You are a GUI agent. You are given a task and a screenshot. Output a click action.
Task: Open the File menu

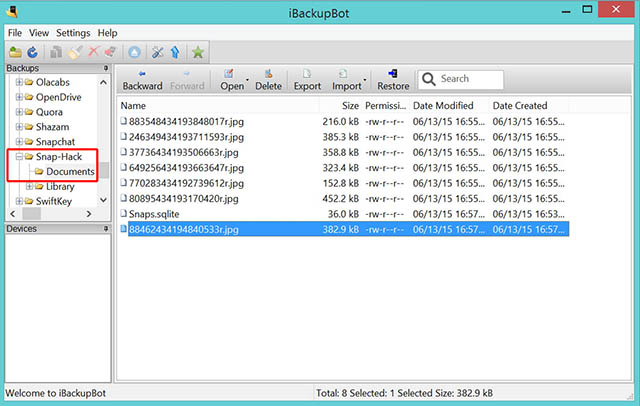(15, 33)
